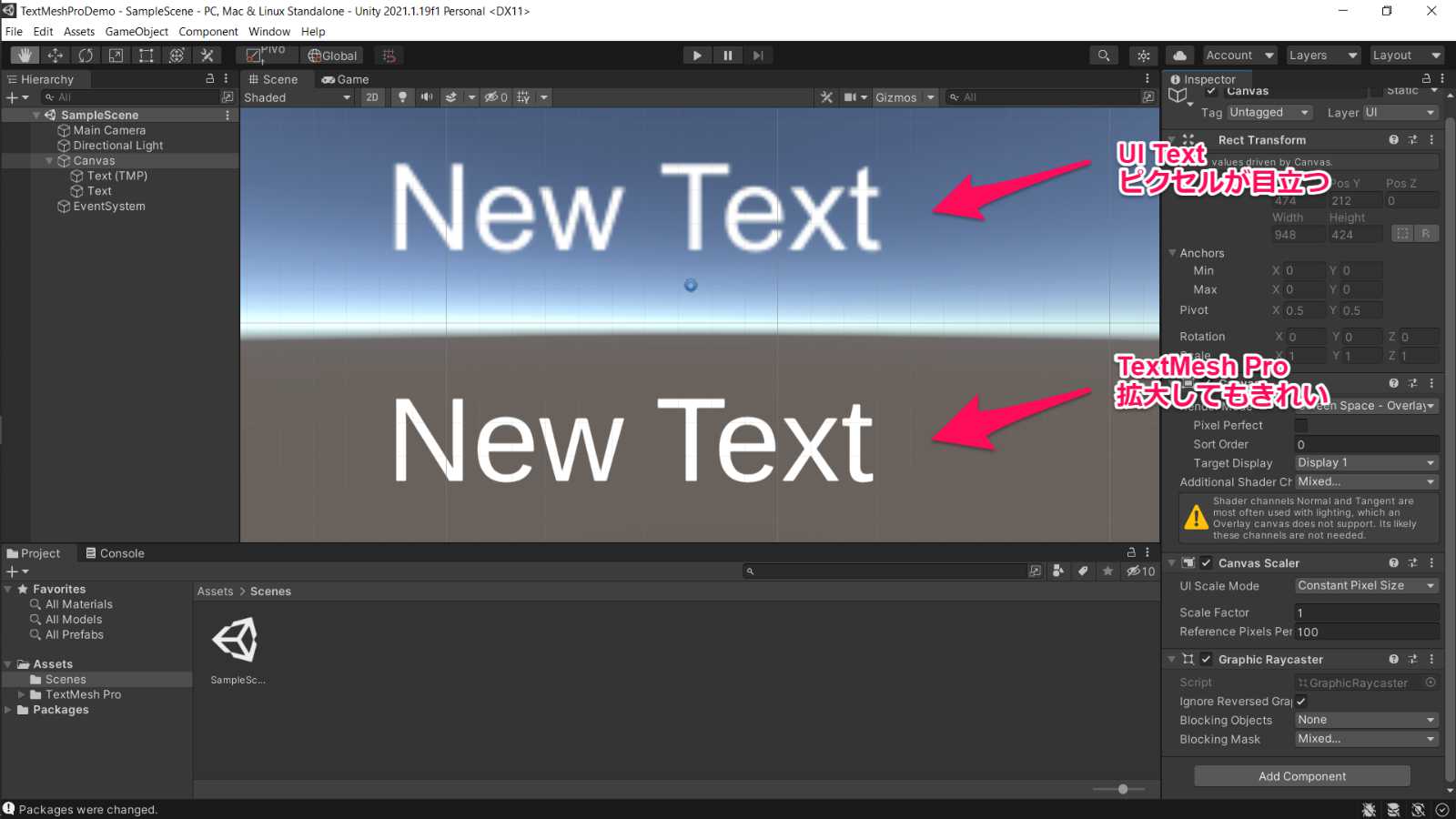Screen dimensions: 1456x819
Task: Pause the game playback
Action: [728, 56]
